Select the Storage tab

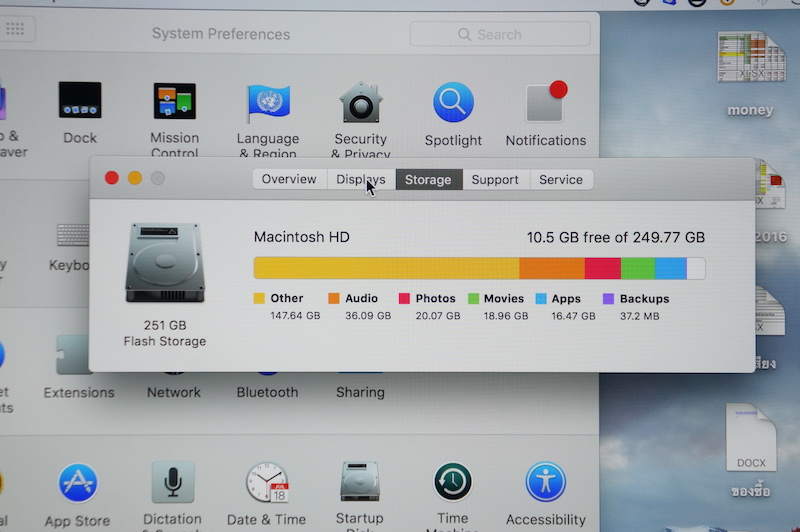coord(428,180)
